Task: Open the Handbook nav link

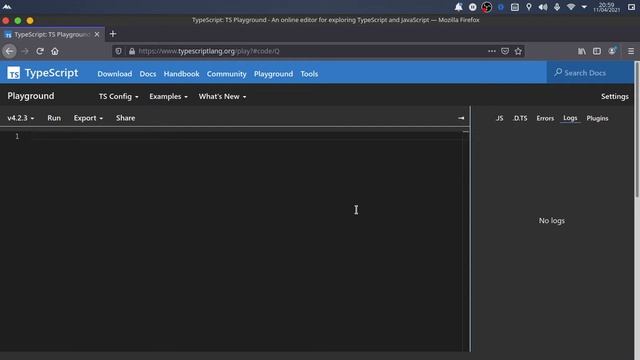Action: pyautogui.click(x=182, y=74)
